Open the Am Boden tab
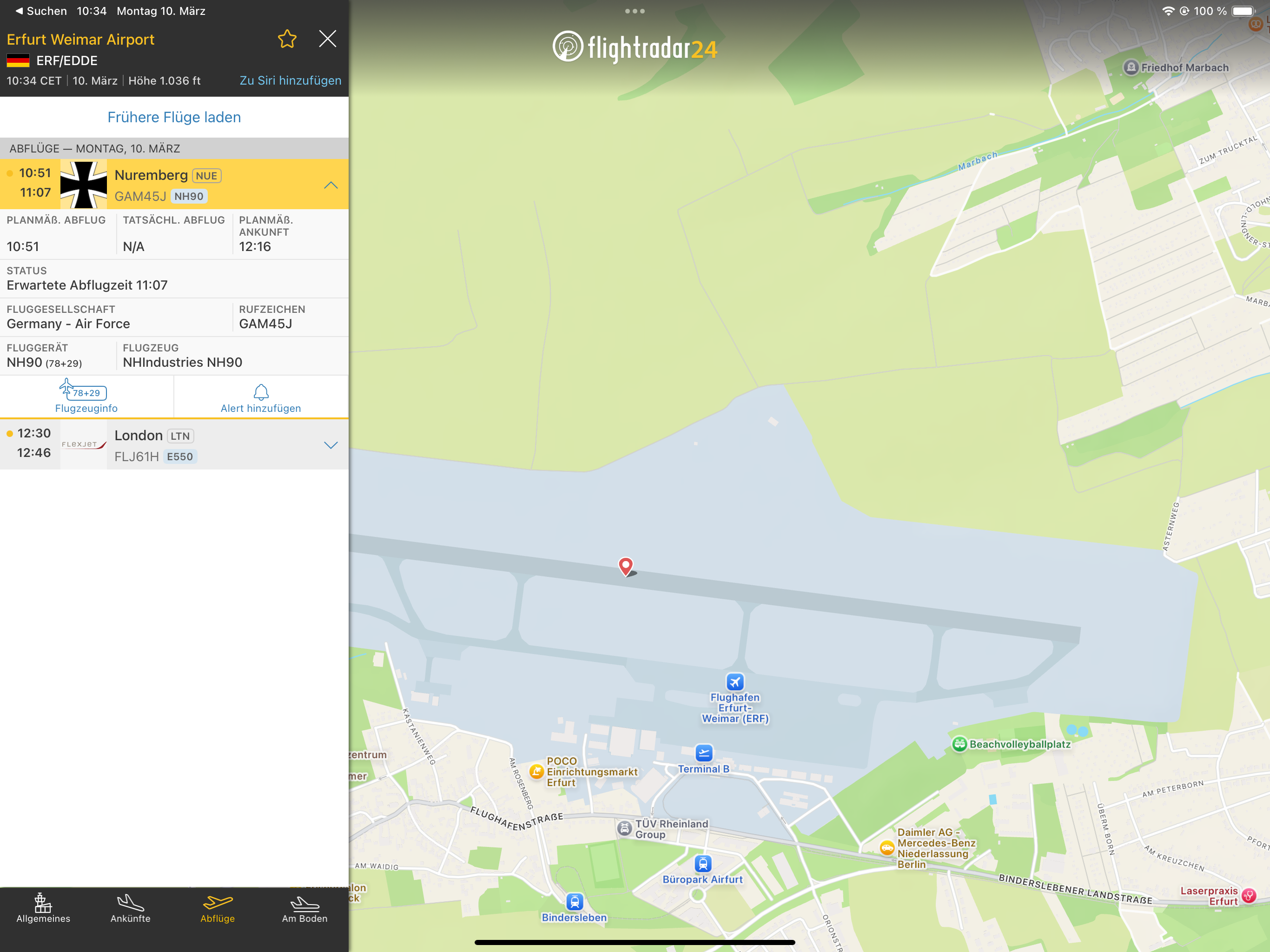The height and width of the screenshot is (952, 1270). pos(304,908)
